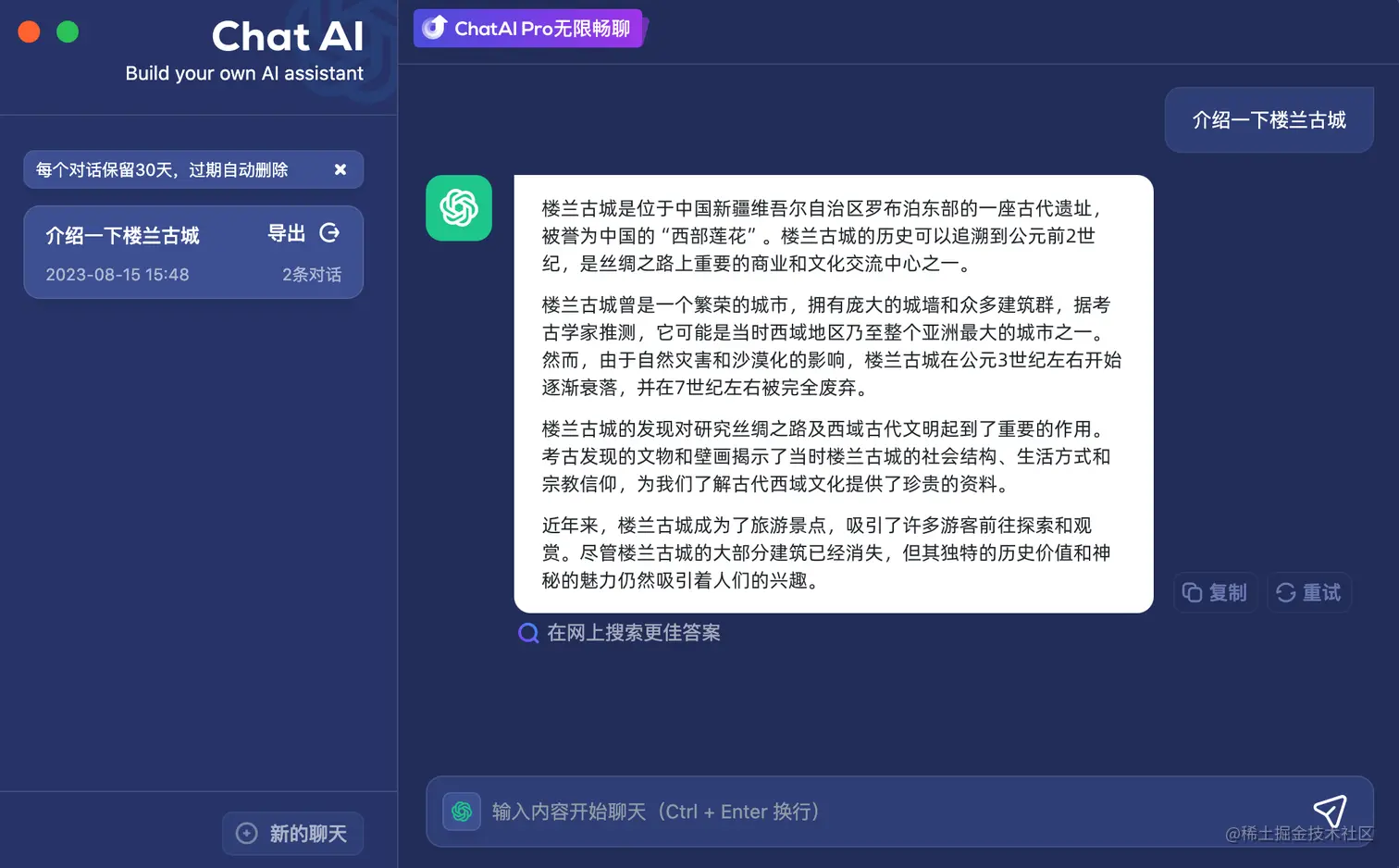Click the ChatGPT avatar next to the reply
This screenshot has width=1399, height=868.
[x=459, y=208]
